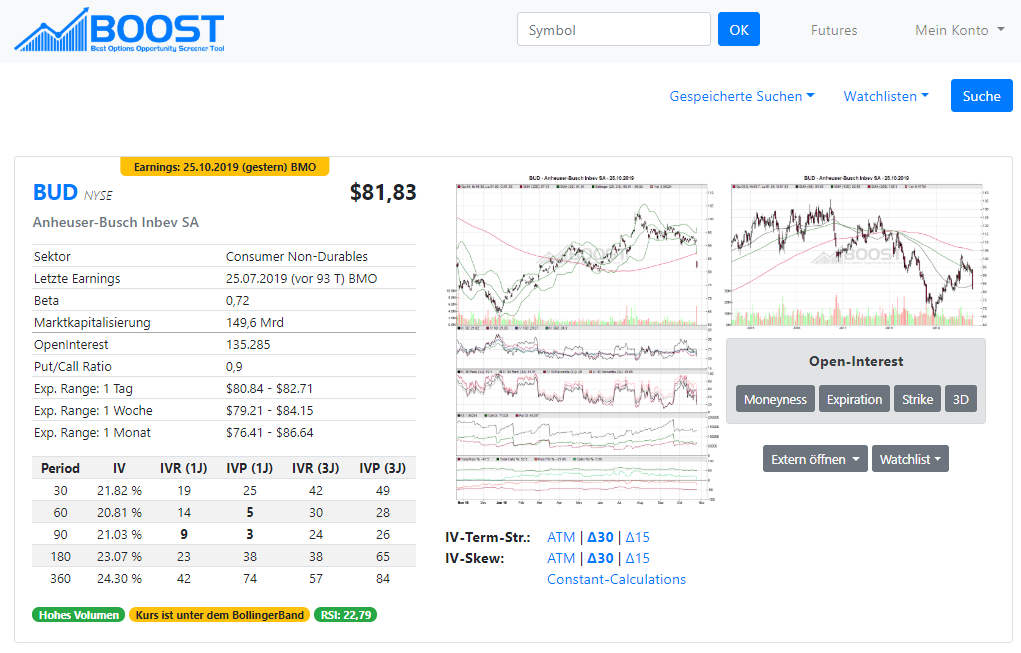Open IV-Skew ATM link
This screenshot has height=653, width=1021.
pos(561,558)
